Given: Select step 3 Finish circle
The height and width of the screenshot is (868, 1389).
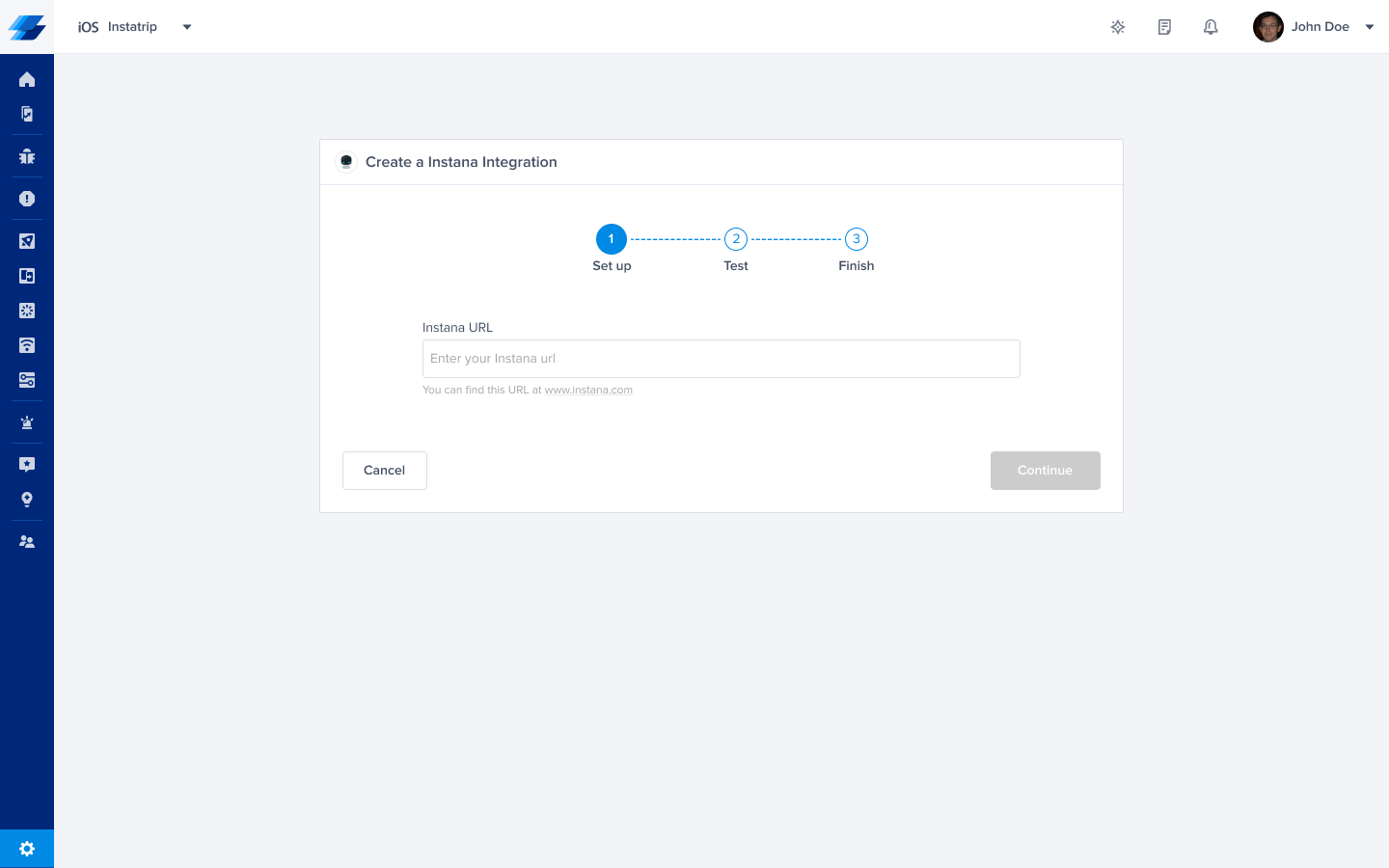Looking at the screenshot, I should pyautogui.click(x=857, y=239).
